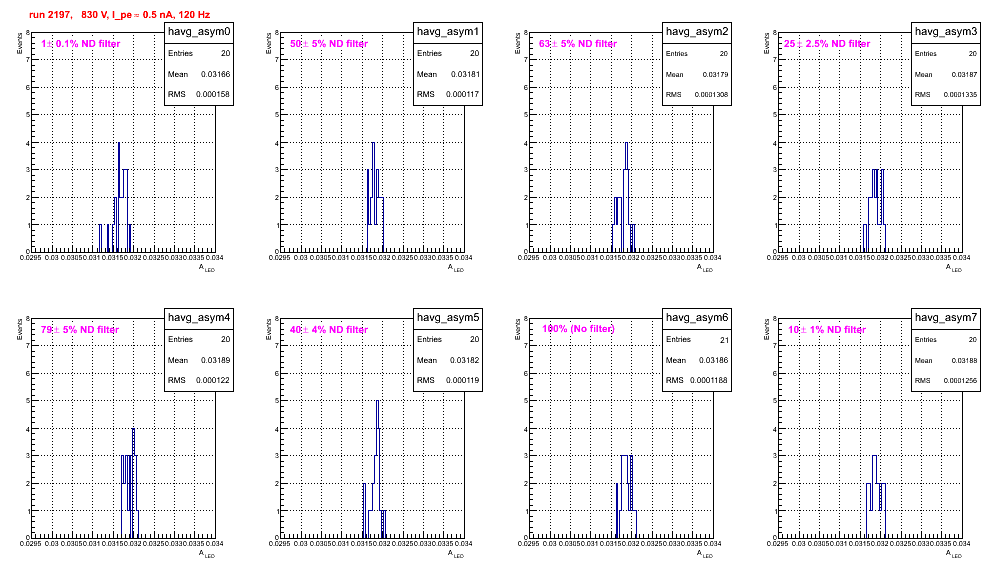Screen dimensions: 996x572
Task: Click the histogram bars in havg_asym4 plot
Action: 130,483
